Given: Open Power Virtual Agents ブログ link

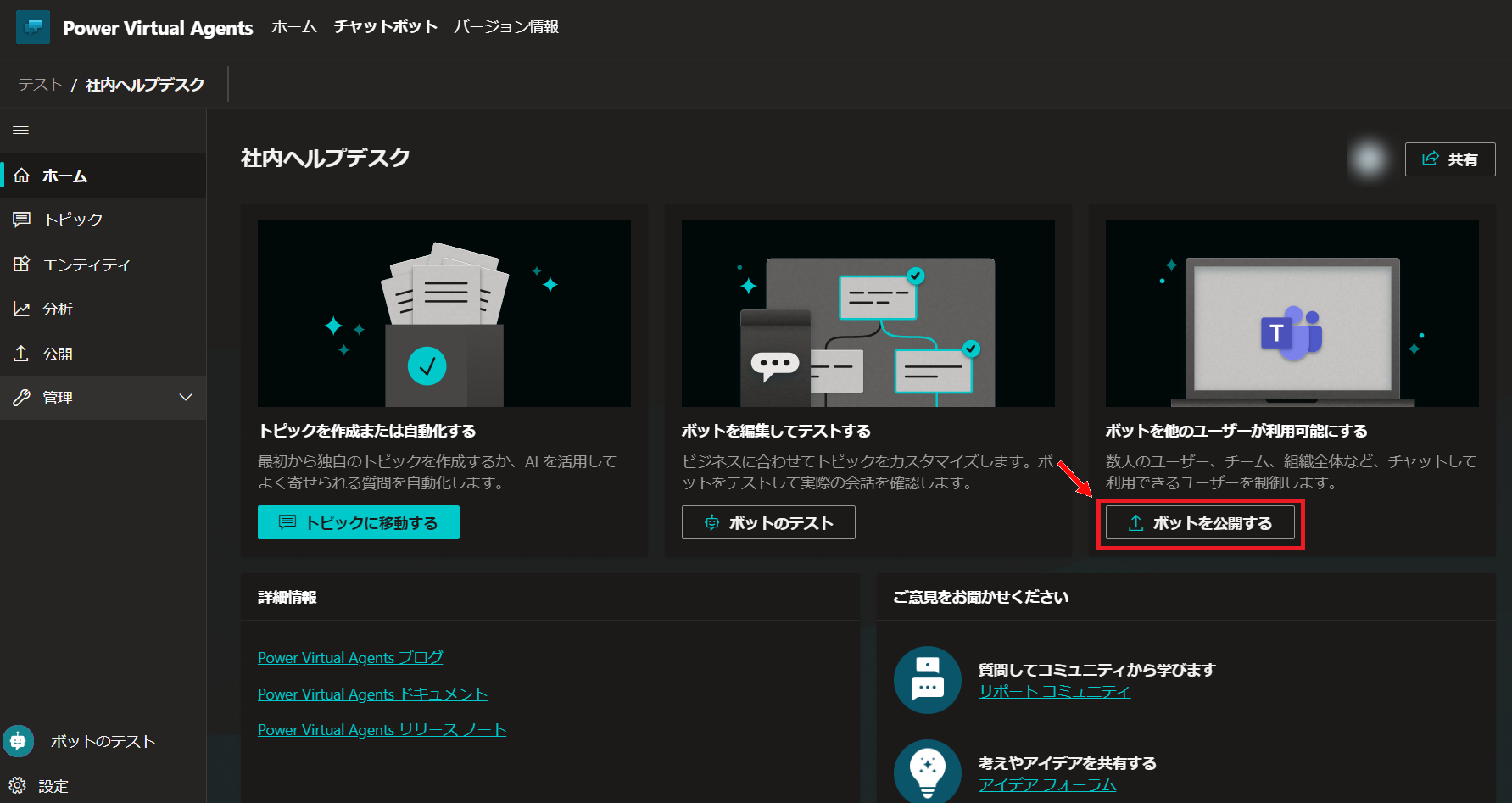Looking at the screenshot, I should 350,658.
